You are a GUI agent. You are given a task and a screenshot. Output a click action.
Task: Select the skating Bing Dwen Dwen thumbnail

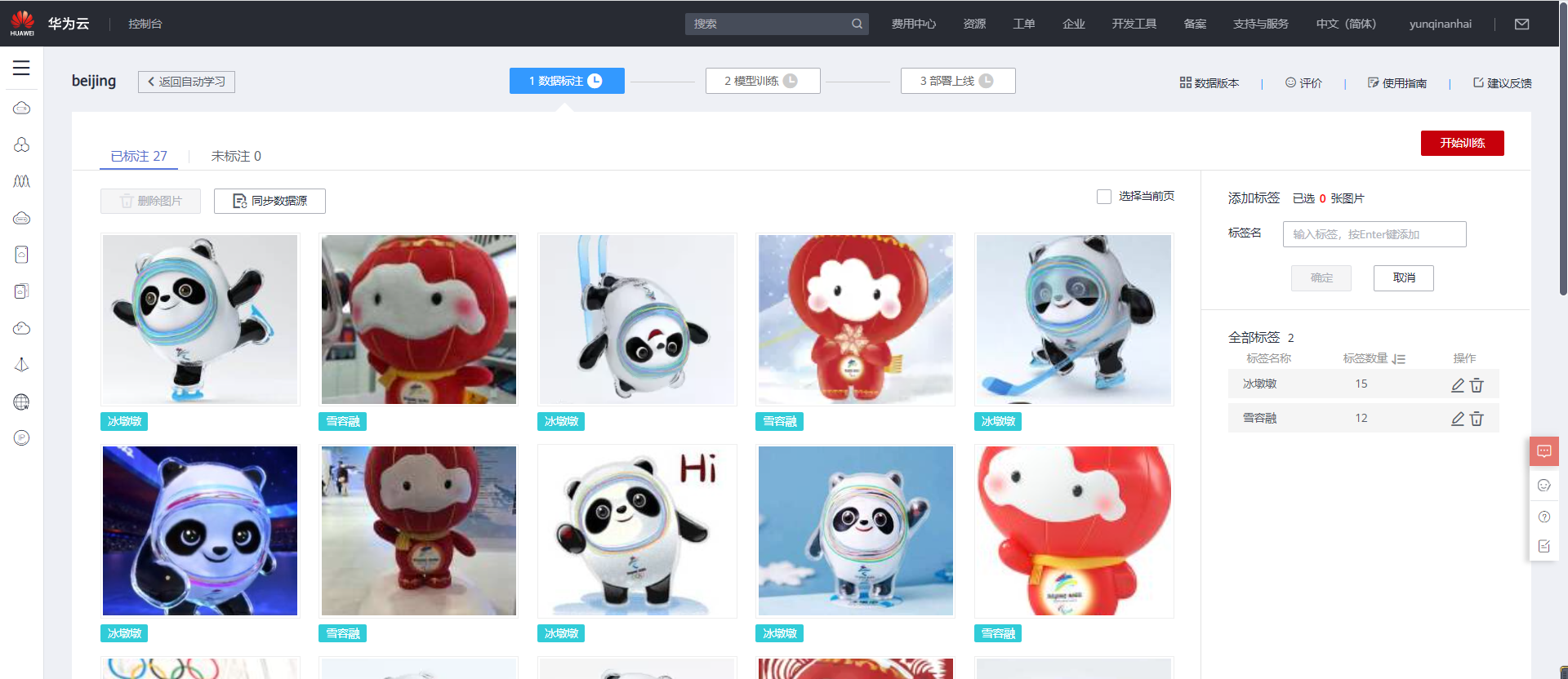click(200, 319)
